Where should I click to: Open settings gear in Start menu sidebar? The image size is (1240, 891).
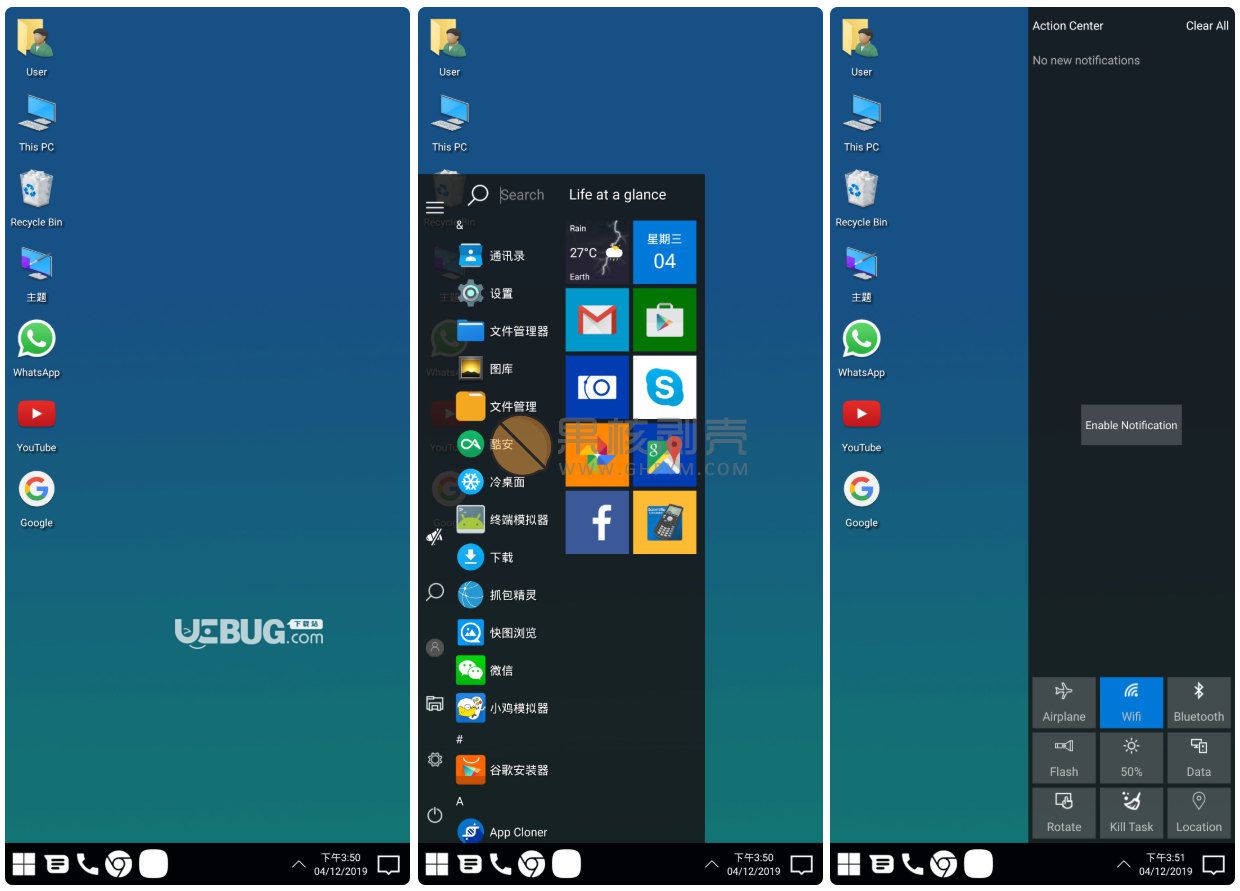point(435,760)
